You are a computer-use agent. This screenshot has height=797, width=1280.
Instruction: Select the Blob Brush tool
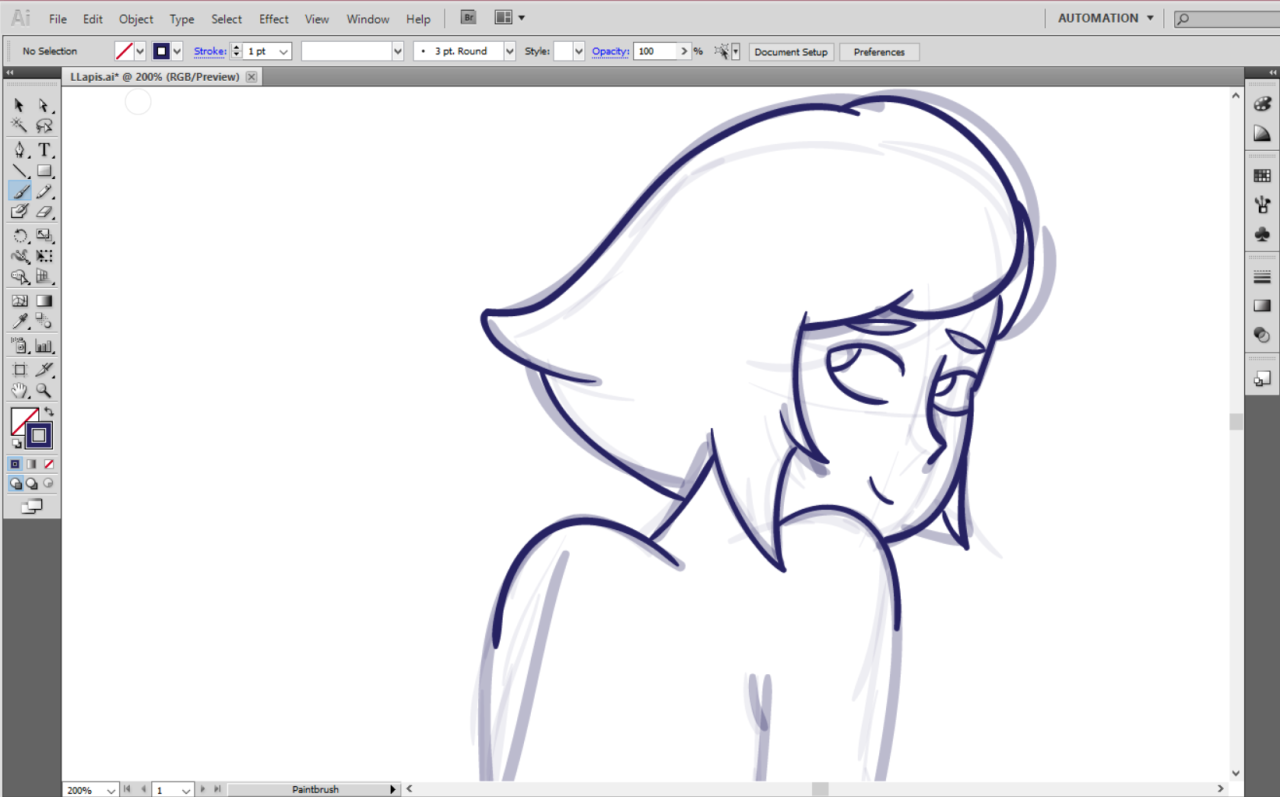tap(19, 212)
